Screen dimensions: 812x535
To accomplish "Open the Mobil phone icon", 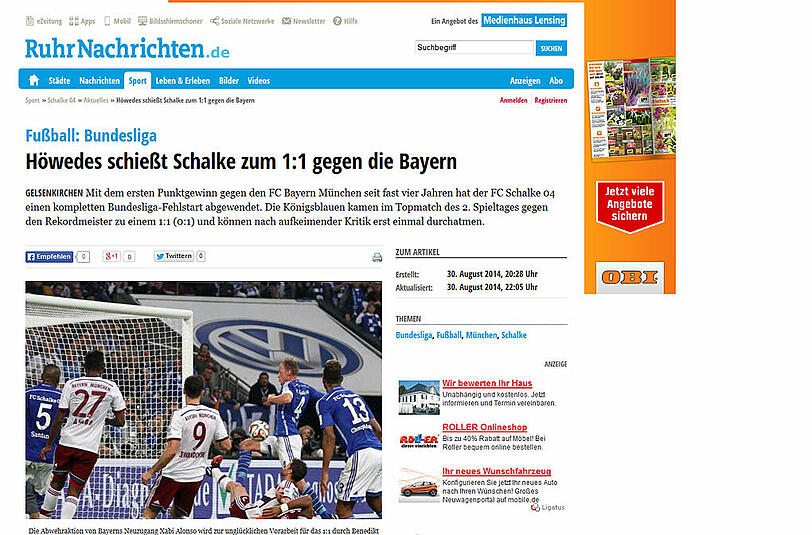I will (107, 21).
